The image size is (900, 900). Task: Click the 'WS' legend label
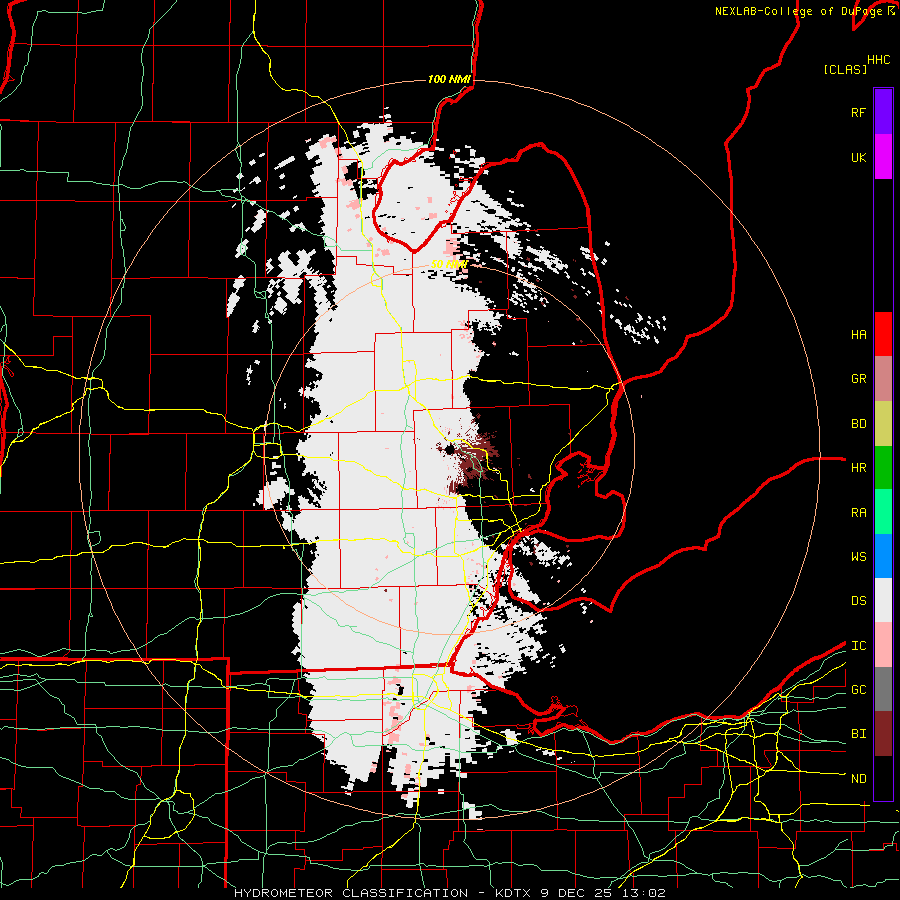858,557
